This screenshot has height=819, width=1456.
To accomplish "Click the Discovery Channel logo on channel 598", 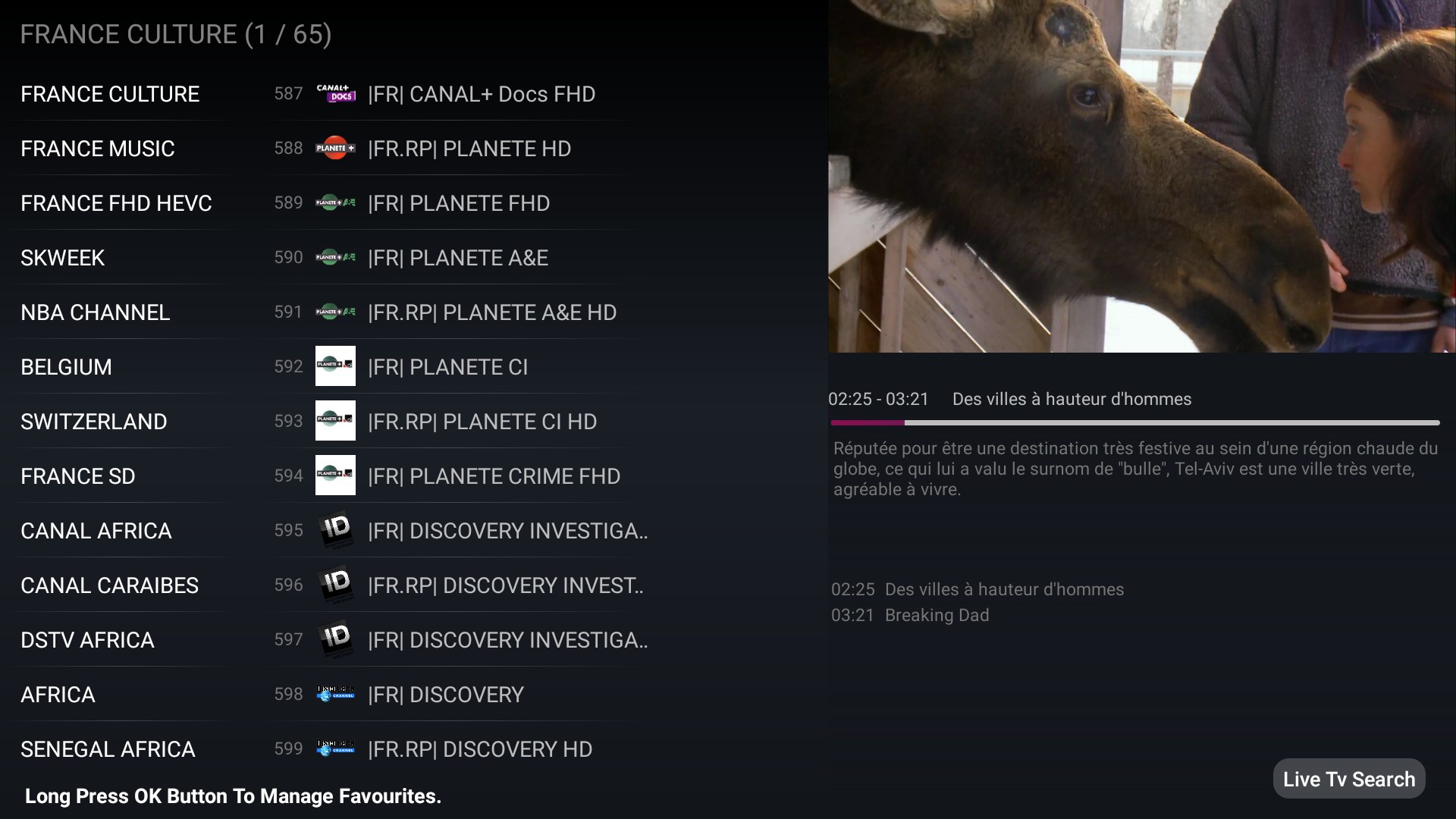I will pos(335,694).
